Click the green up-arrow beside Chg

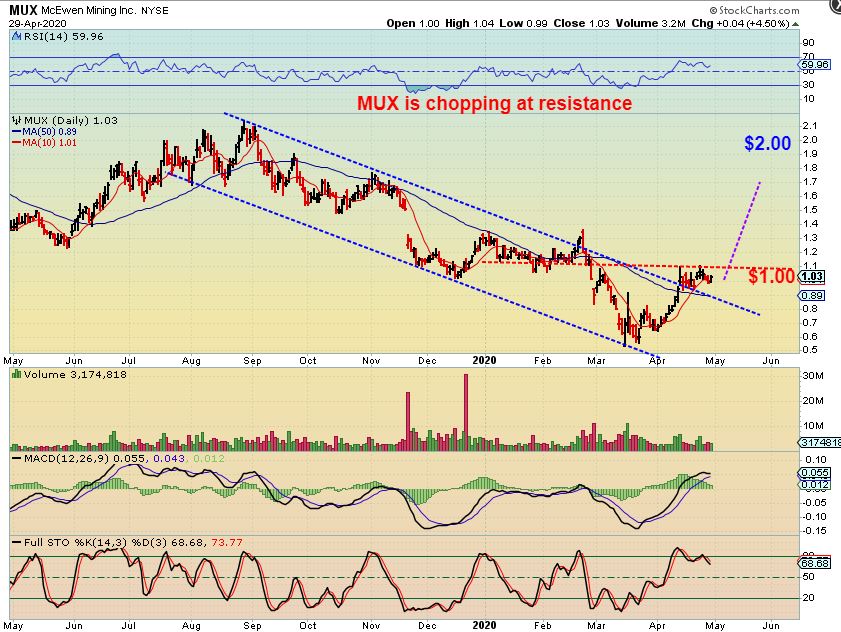pyautogui.click(x=795, y=24)
